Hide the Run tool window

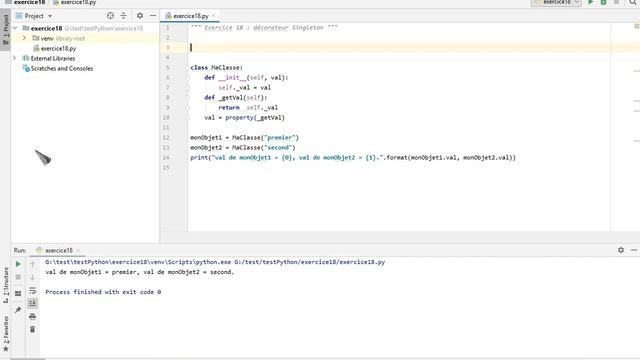coord(634,250)
